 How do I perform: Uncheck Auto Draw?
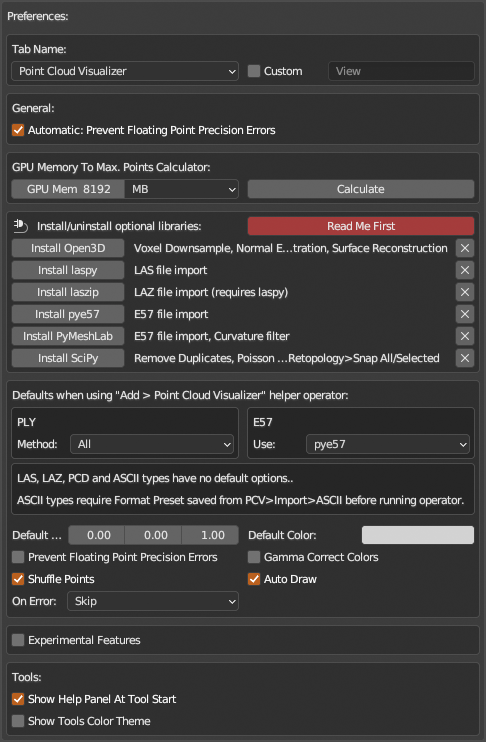[x=254, y=579]
